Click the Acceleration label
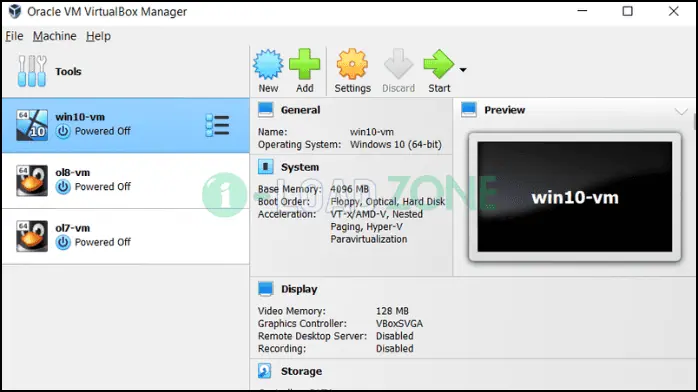698x392 pixels. click(287, 214)
